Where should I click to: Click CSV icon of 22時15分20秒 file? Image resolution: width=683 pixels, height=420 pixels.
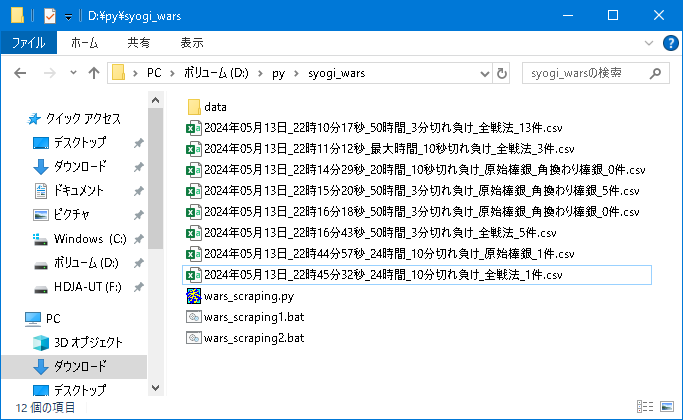pyautogui.click(x=194, y=191)
